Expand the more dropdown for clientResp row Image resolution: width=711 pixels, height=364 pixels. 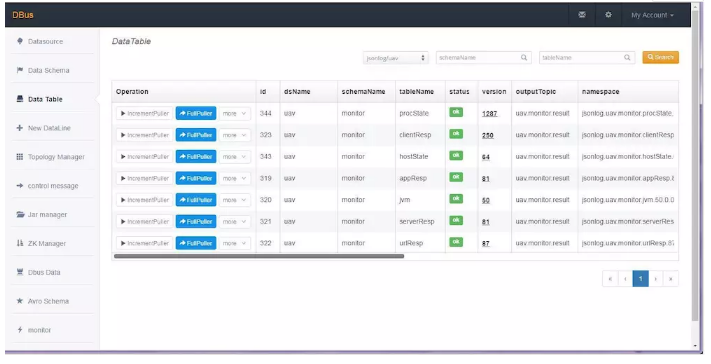click(x=234, y=135)
